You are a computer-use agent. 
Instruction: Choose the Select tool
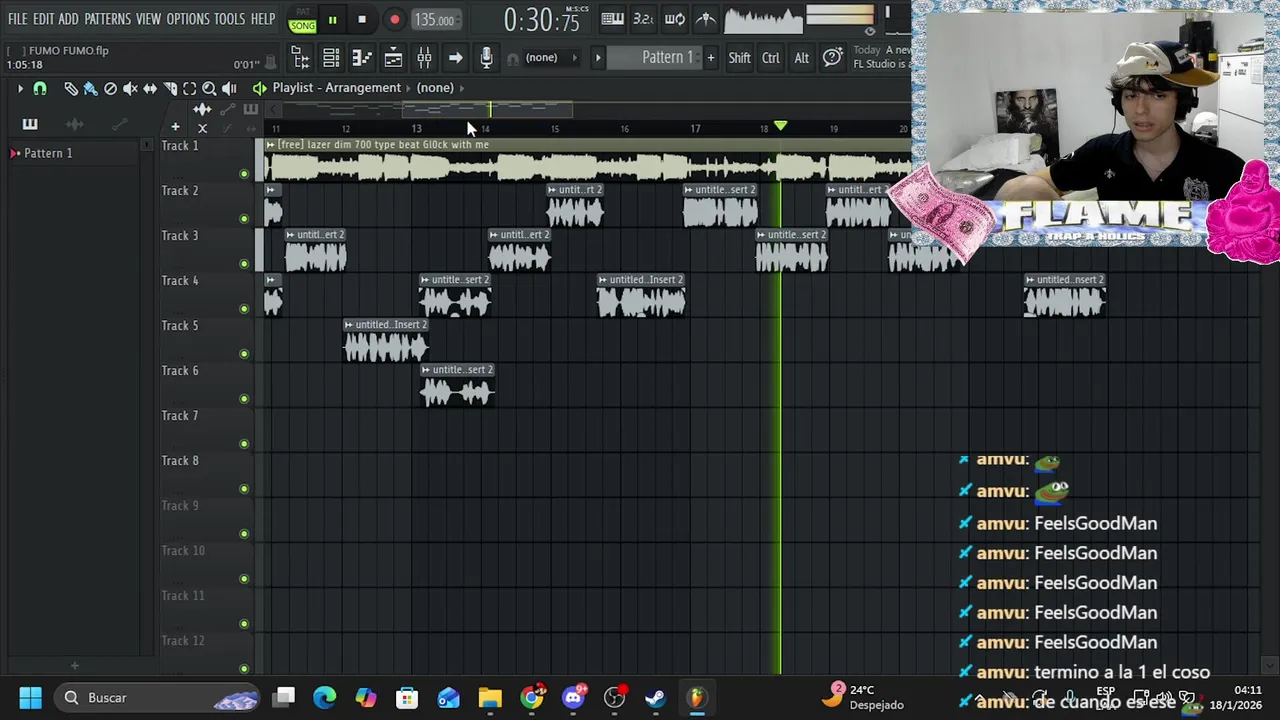(x=190, y=88)
